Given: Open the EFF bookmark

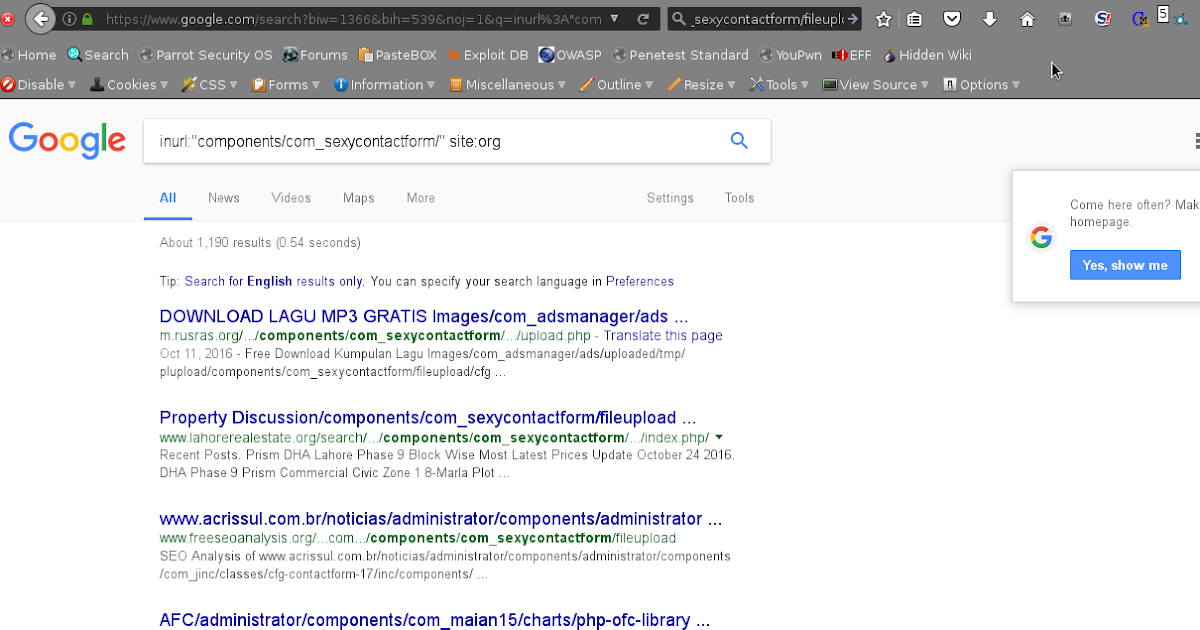Looking at the screenshot, I should (852, 55).
